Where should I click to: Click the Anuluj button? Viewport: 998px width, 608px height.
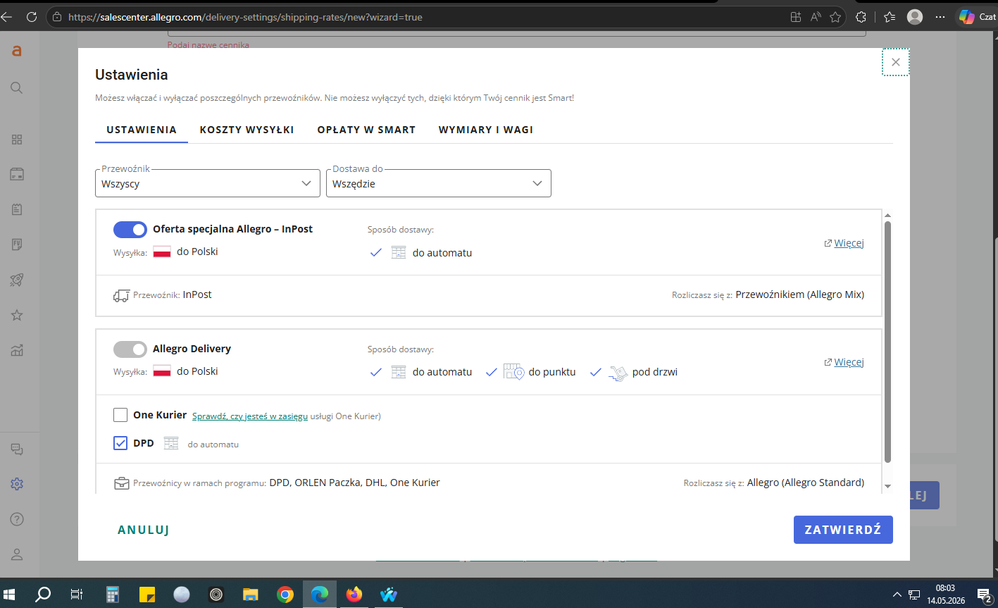point(143,530)
